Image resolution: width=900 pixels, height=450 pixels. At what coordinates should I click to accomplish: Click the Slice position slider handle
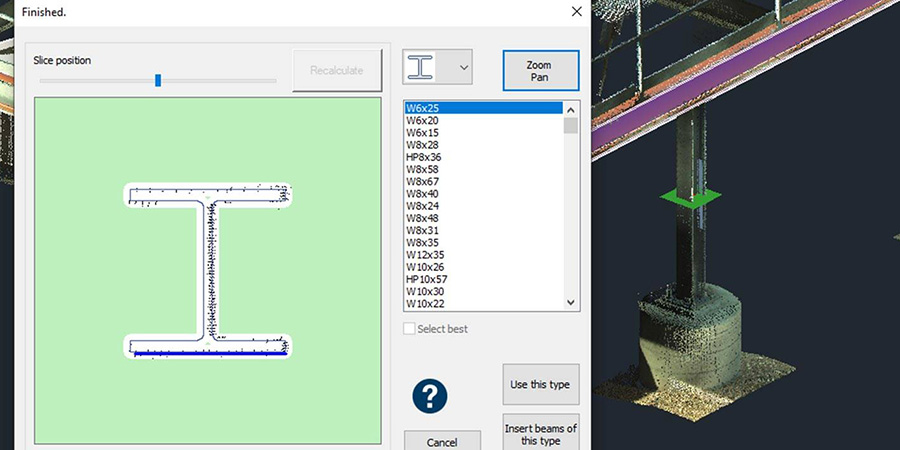tap(158, 81)
